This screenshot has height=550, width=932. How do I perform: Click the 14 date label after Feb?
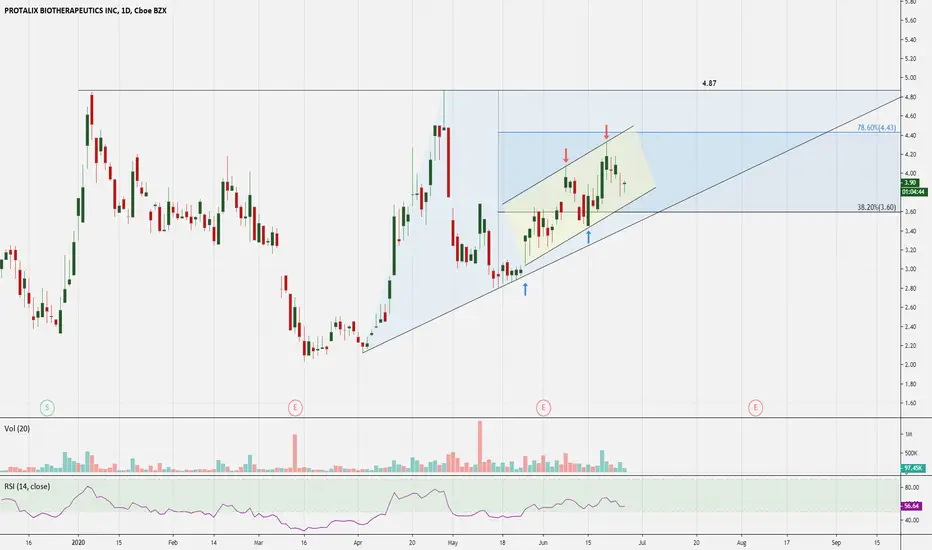213,542
